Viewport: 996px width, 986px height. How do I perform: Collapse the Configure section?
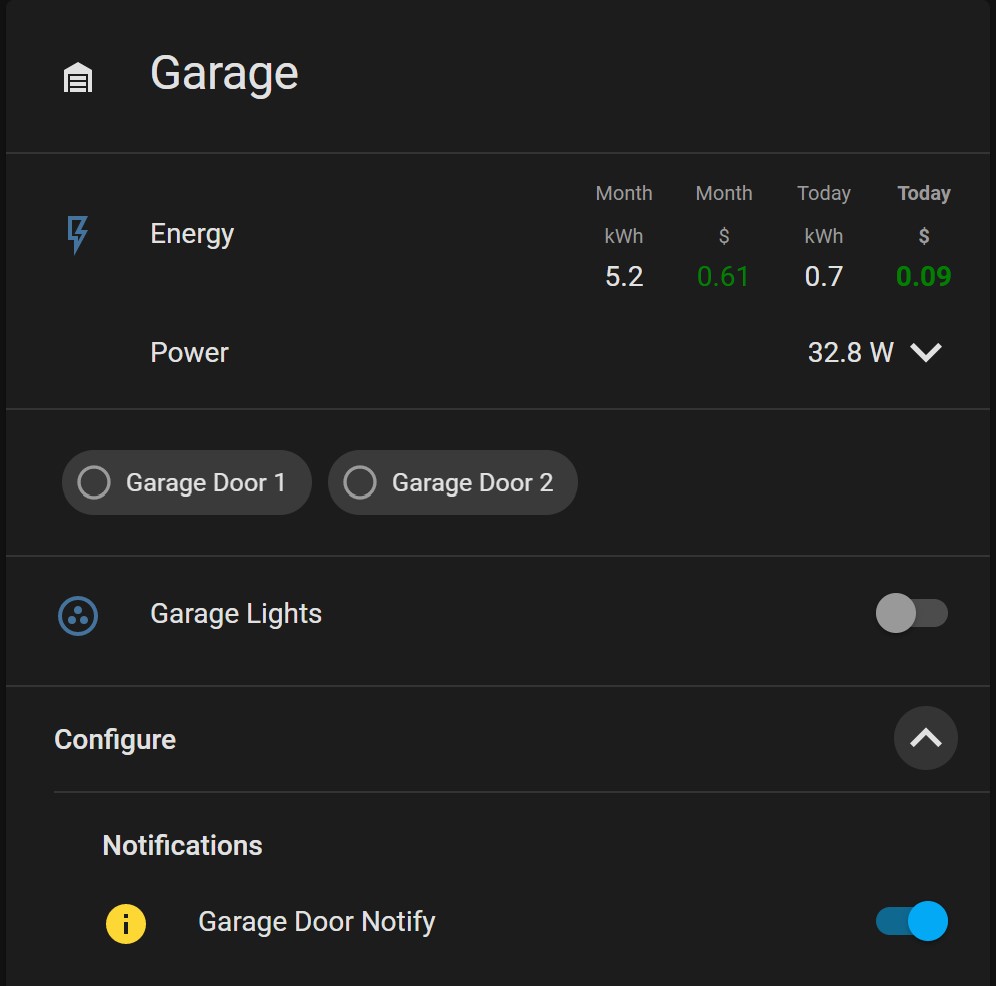click(925, 738)
